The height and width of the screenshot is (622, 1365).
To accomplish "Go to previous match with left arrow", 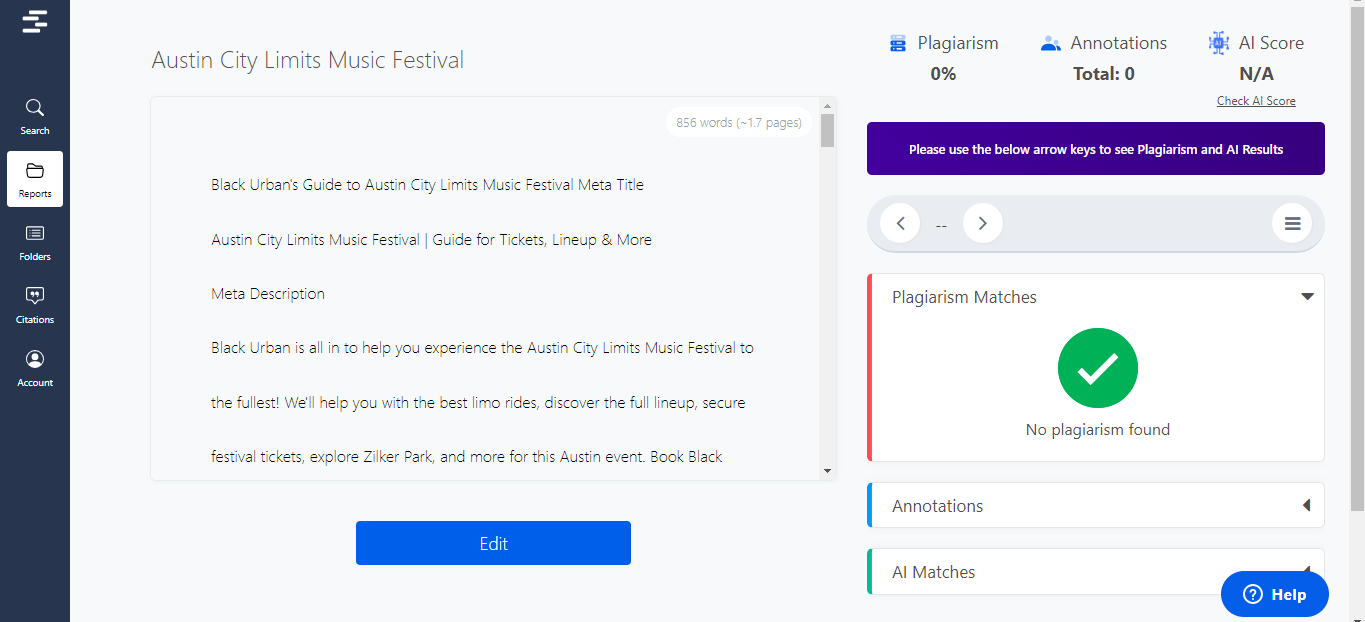I will [x=900, y=223].
